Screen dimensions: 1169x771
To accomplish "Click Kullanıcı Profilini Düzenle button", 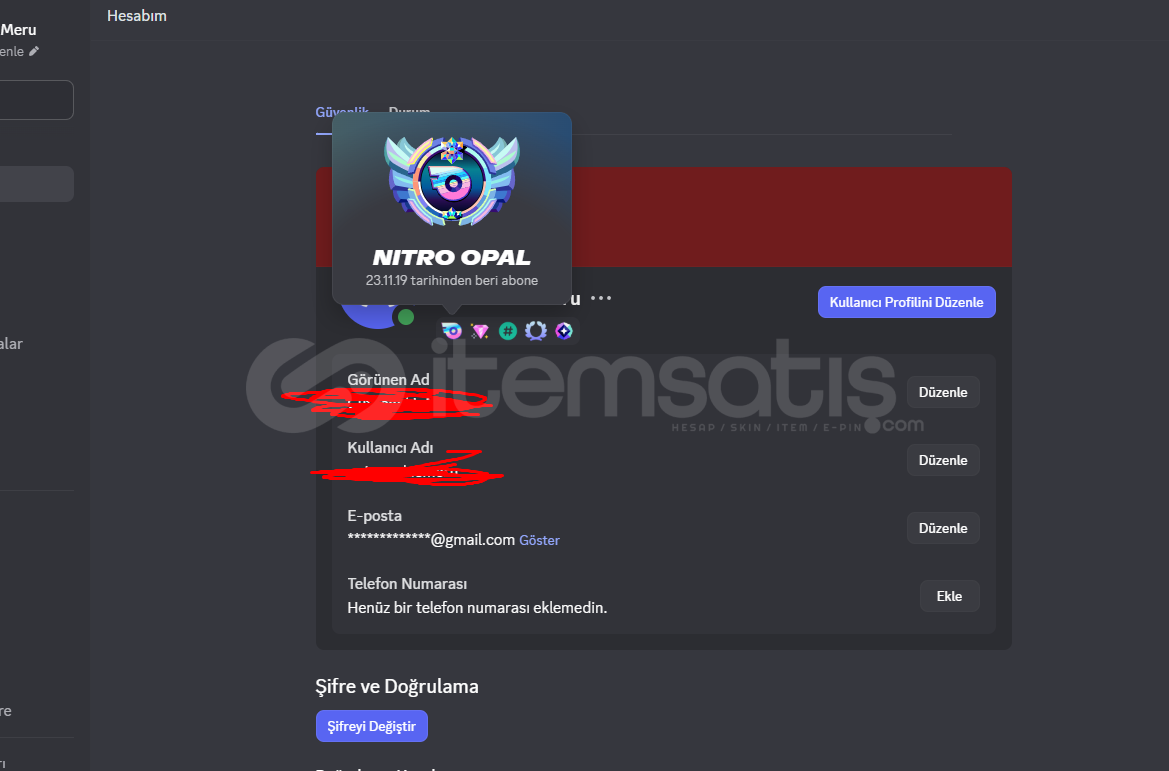I will click(x=907, y=302).
